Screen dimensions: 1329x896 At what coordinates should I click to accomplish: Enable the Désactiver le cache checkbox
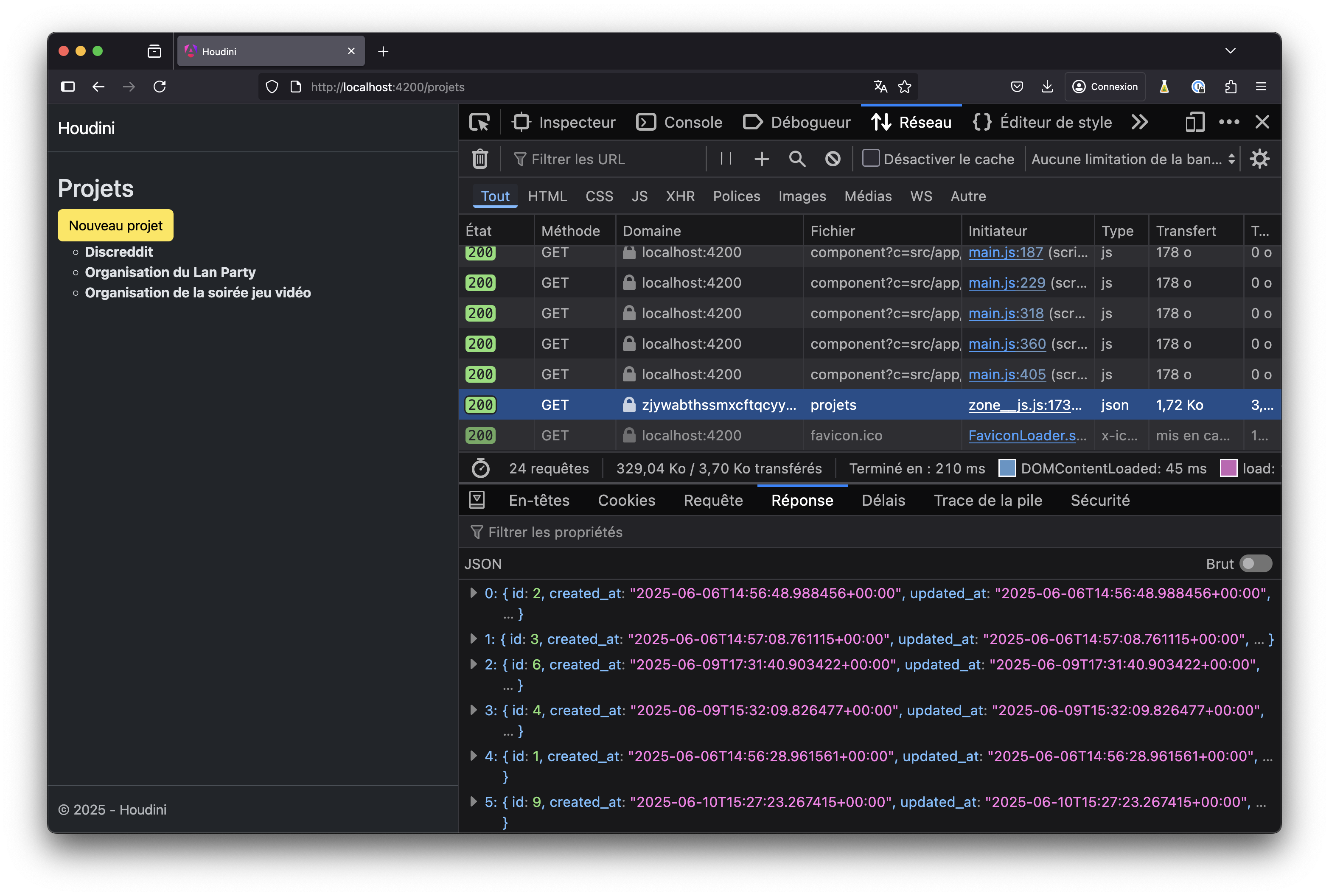coord(870,158)
